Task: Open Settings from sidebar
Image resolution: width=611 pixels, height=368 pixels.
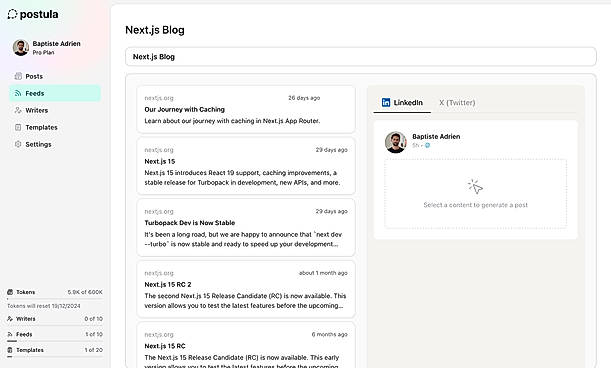Action: tap(55, 144)
